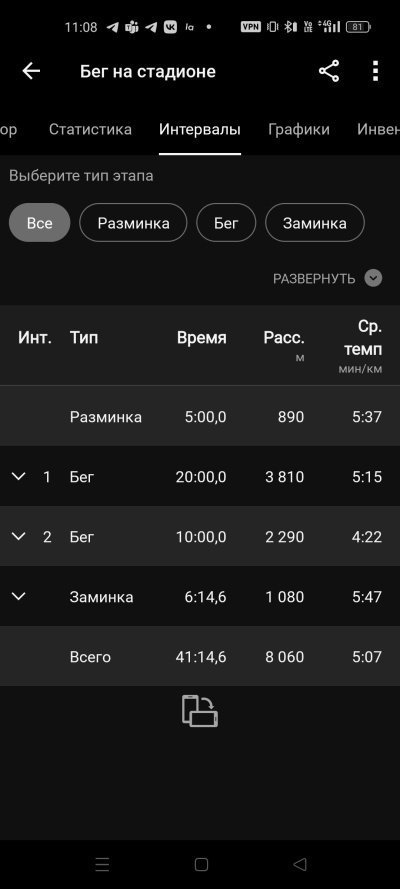Tap the rotate screen orientation icon
Image resolution: width=400 pixels, height=889 pixels.
pos(200,711)
